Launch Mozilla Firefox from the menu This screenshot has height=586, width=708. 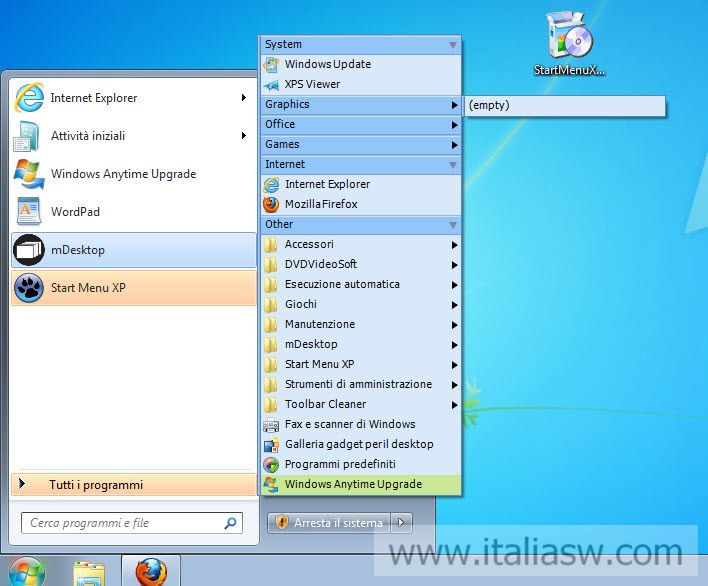pyautogui.click(x=361, y=205)
